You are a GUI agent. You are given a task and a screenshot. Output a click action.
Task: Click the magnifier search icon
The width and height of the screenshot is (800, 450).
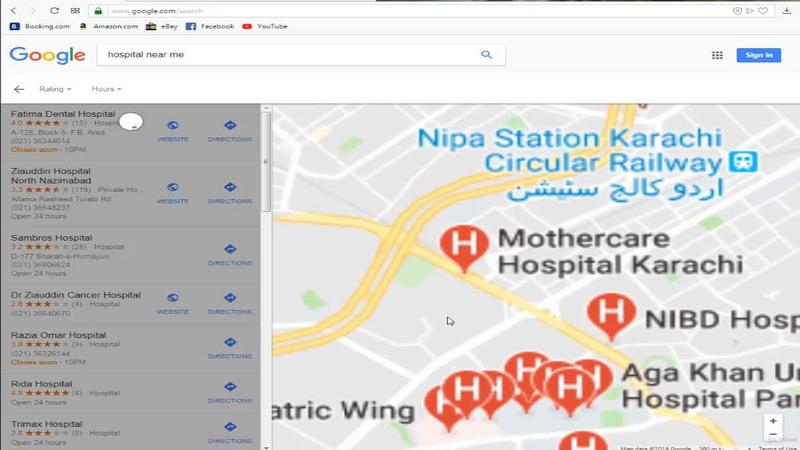[487, 55]
